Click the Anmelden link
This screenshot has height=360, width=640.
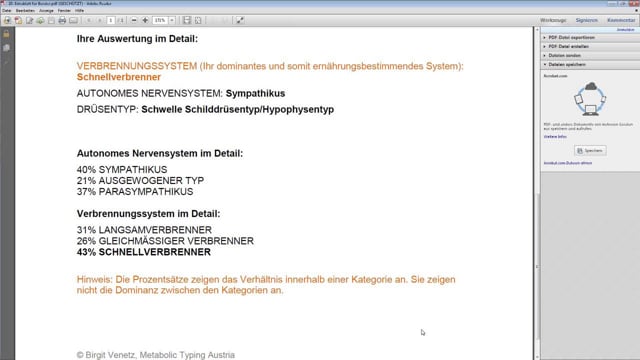[625, 30]
